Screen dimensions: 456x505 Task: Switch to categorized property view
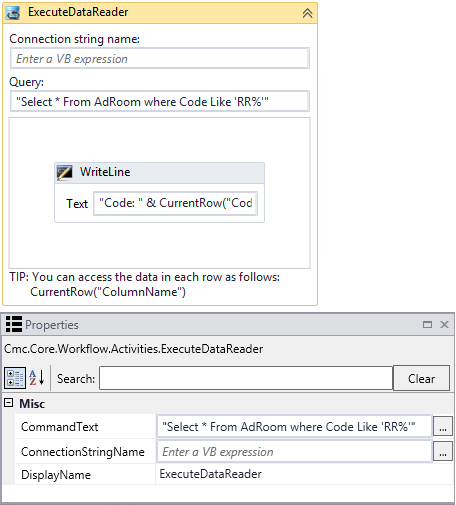pos(15,378)
